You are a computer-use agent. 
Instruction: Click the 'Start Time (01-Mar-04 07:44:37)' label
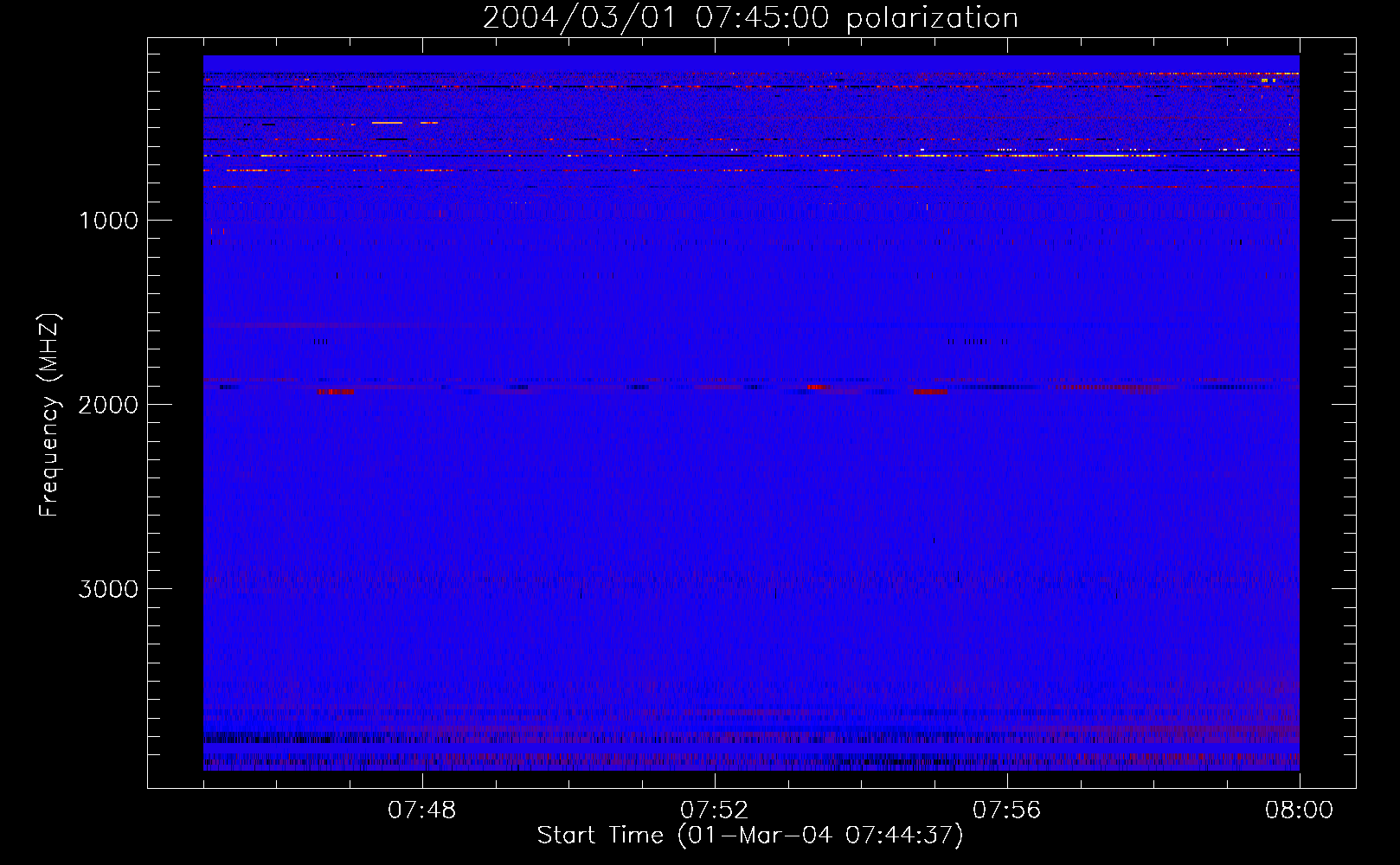pos(750,836)
